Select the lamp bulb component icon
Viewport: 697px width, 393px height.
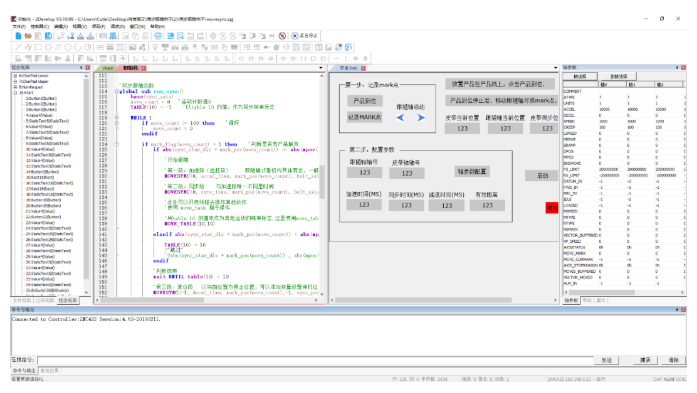155,47
